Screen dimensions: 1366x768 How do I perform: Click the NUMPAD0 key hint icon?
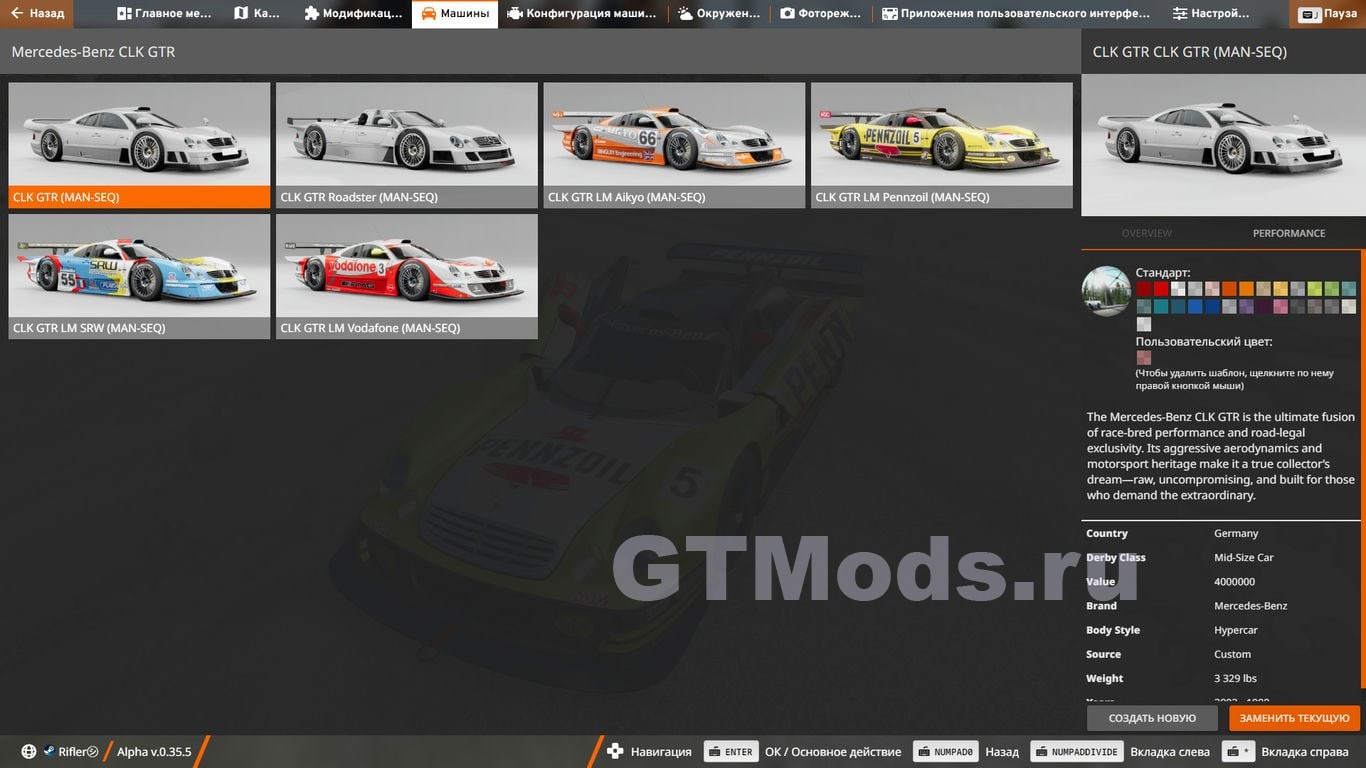click(945, 752)
